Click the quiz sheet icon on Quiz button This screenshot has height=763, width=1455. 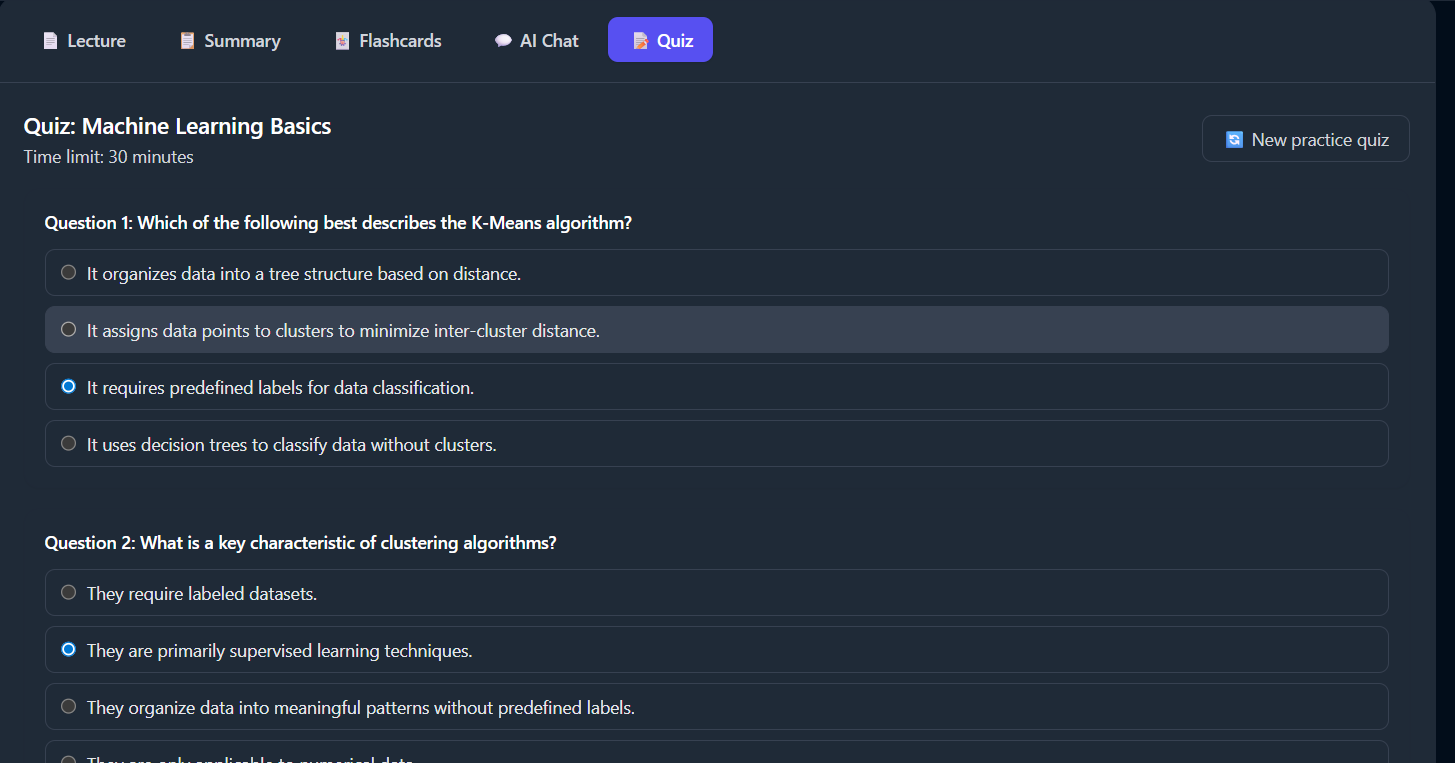click(639, 40)
